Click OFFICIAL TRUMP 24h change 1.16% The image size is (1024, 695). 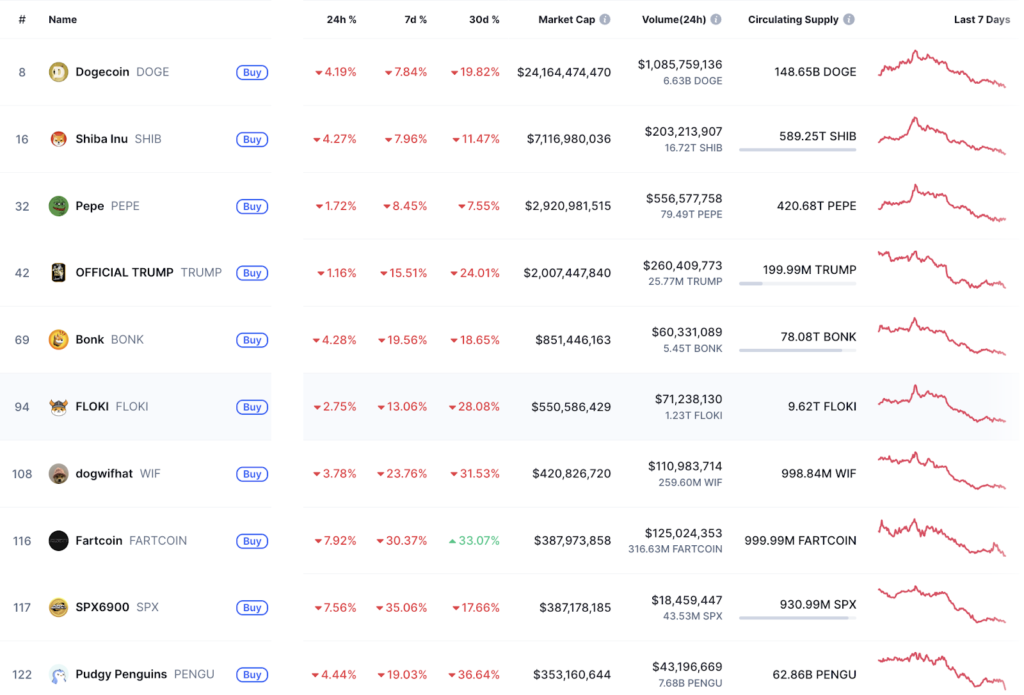tap(337, 273)
